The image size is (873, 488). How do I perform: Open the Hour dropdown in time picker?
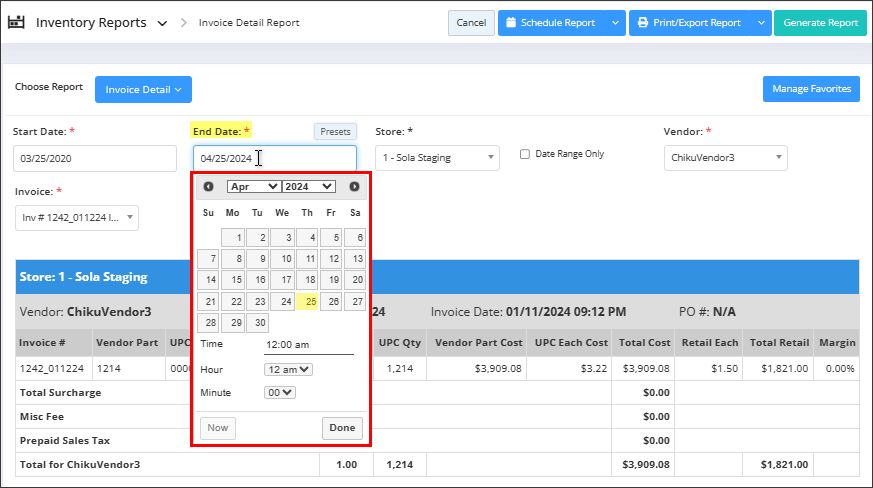pyautogui.click(x=288, y=369)
